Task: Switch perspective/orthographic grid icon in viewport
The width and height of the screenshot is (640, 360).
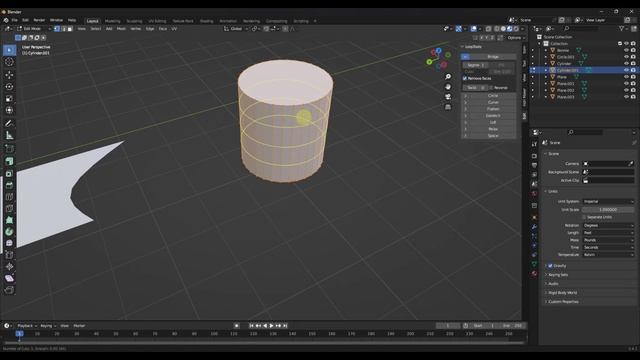Action: [448, 107]
